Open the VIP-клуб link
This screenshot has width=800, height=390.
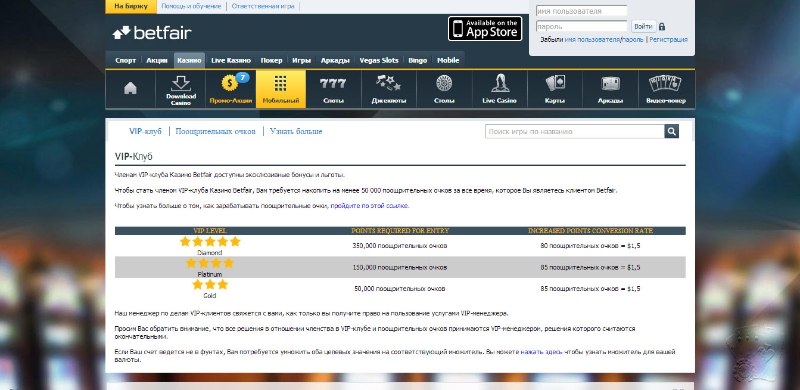click(145, 131)
